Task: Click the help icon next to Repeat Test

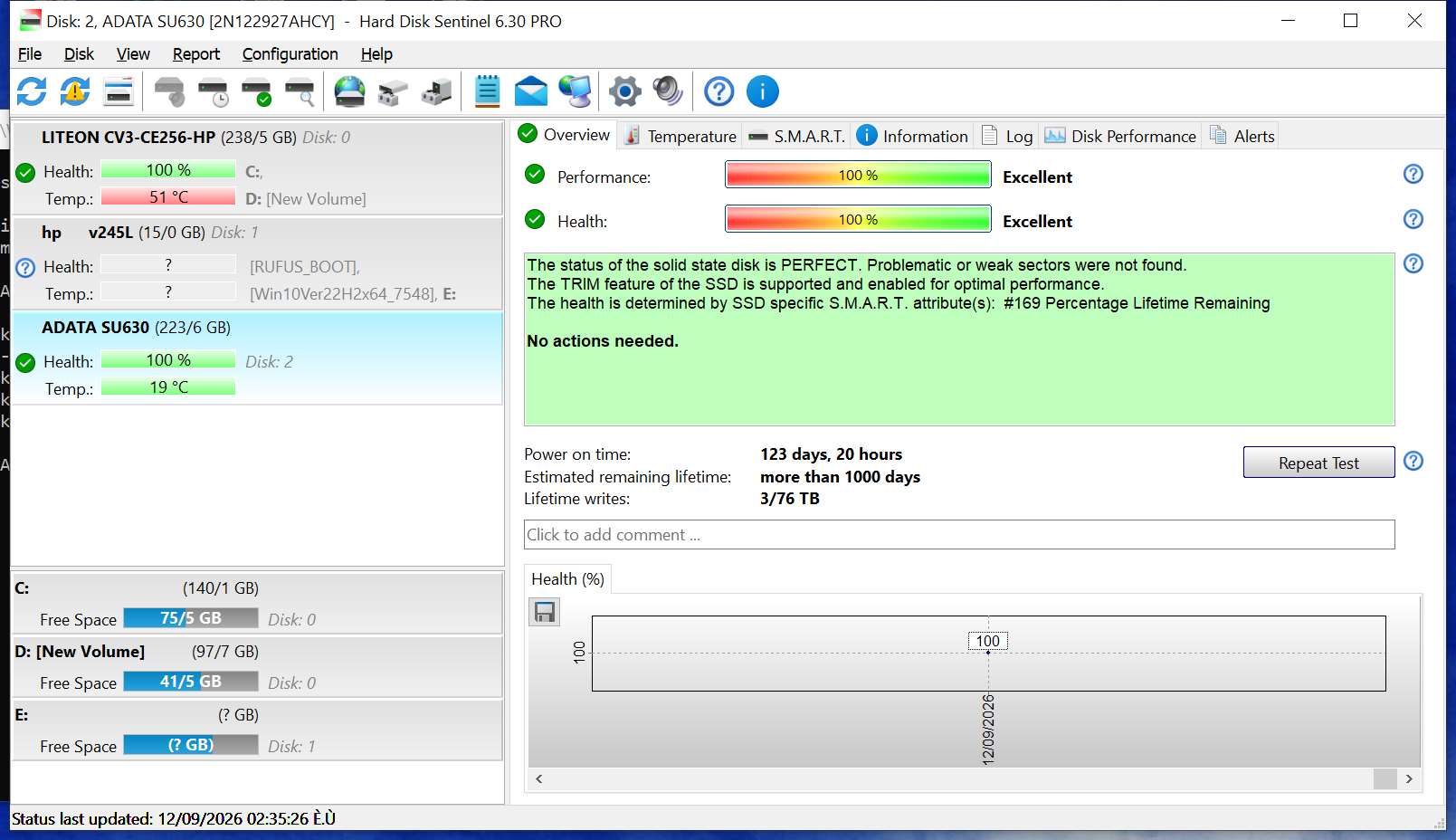Action: (1413, 461)
